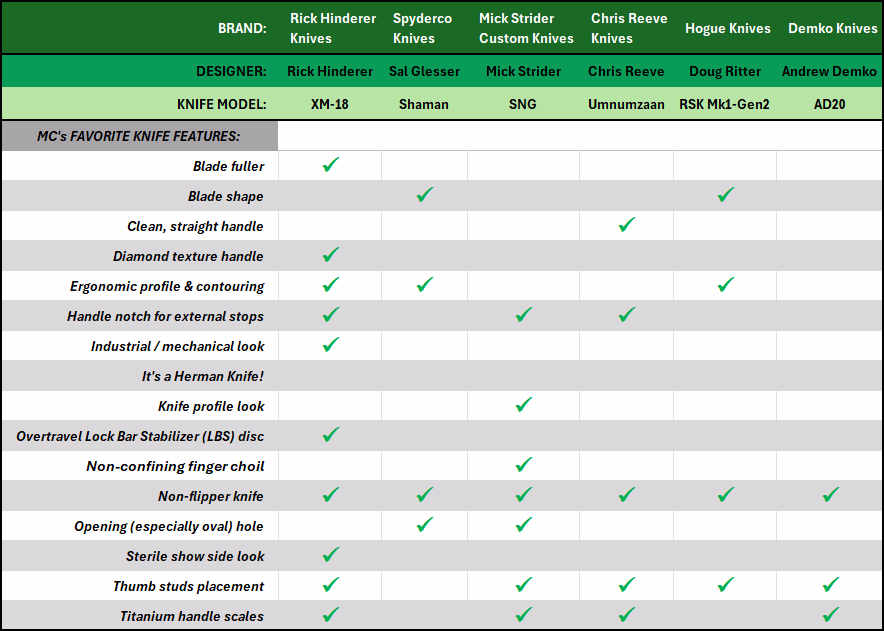Select the Sal Glesser designer cell

pos(424,71)
